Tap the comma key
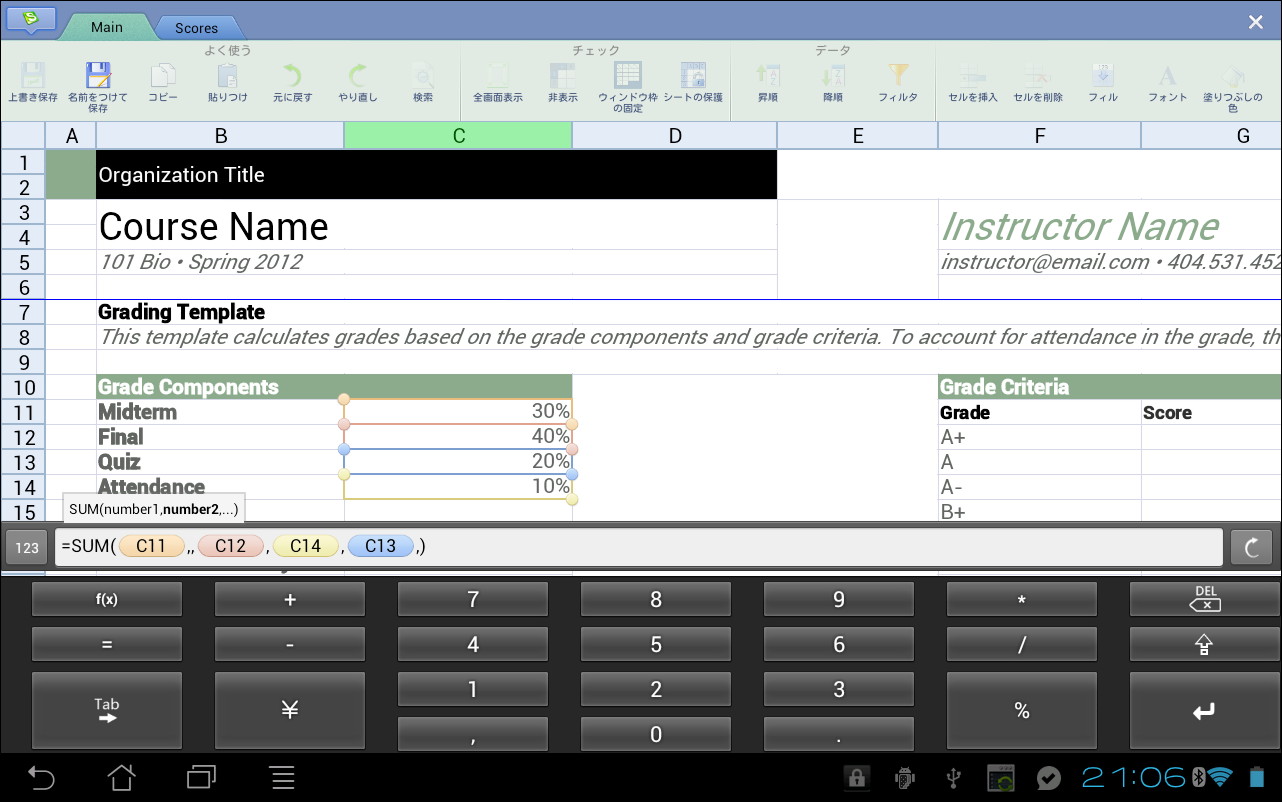Image resolution: width=1282 pixels, height=802 pixels. (x=473, y=734)
